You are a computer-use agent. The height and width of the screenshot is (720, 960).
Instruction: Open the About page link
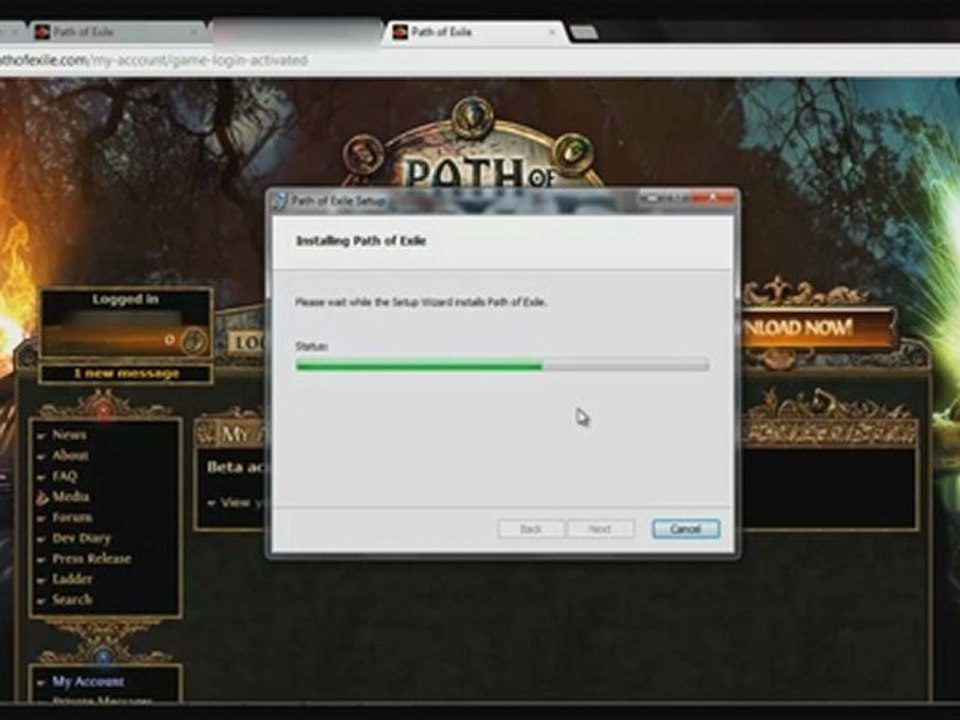click(70, 456)
